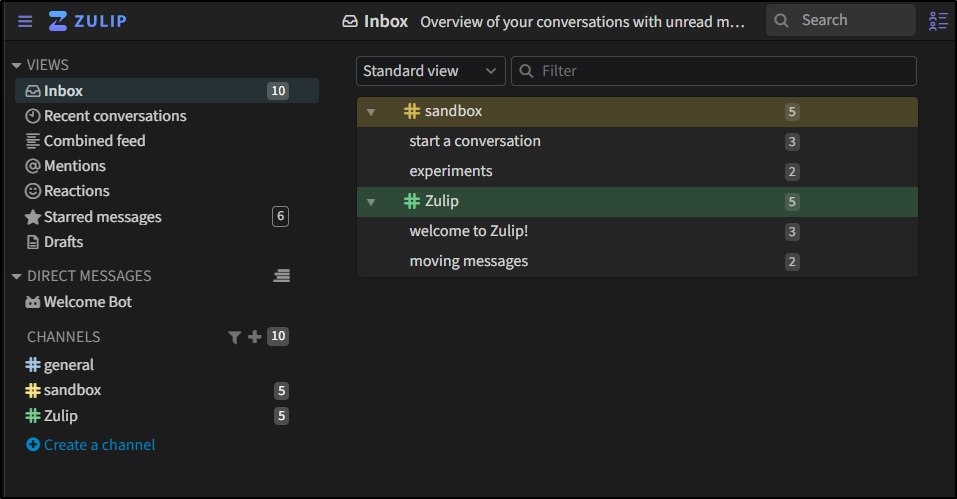This screenshot has width=957, height=499.
Task: Collapse the Zulip channel in inbox
Action: (370, 202)
